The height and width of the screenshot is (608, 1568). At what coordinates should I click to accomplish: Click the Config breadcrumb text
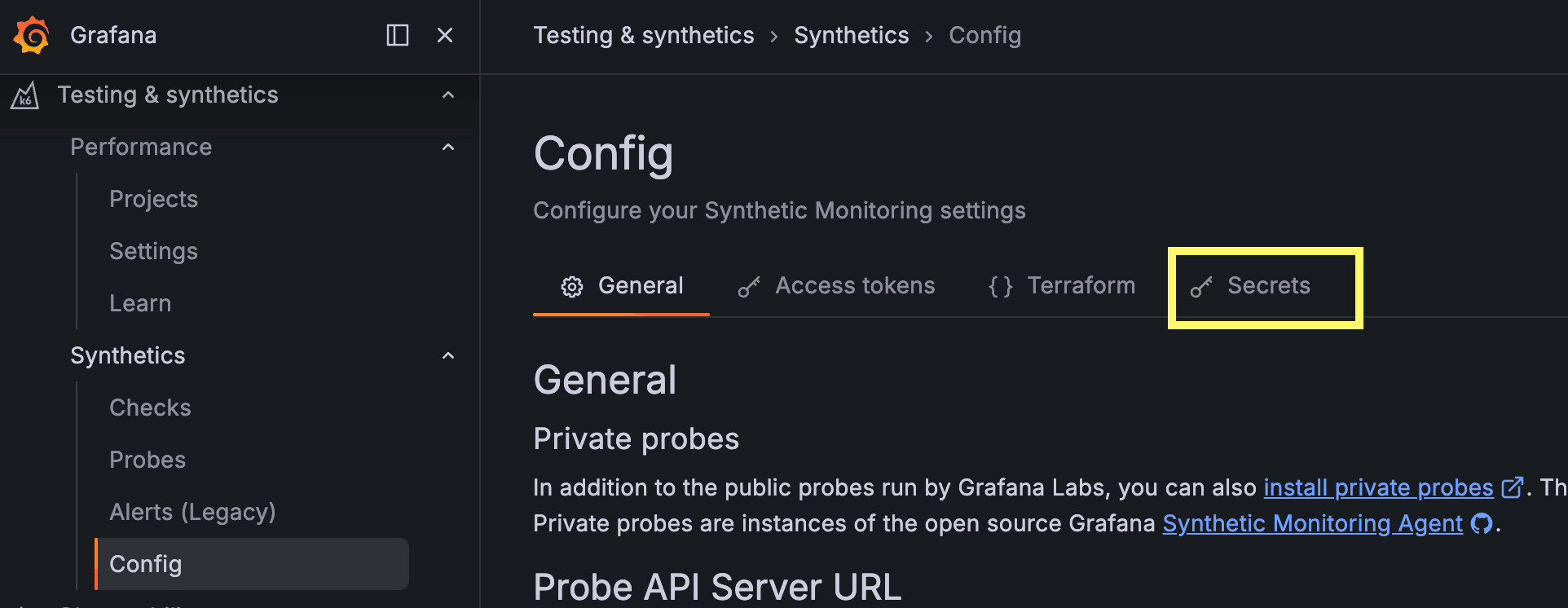(x=985, y=35)
